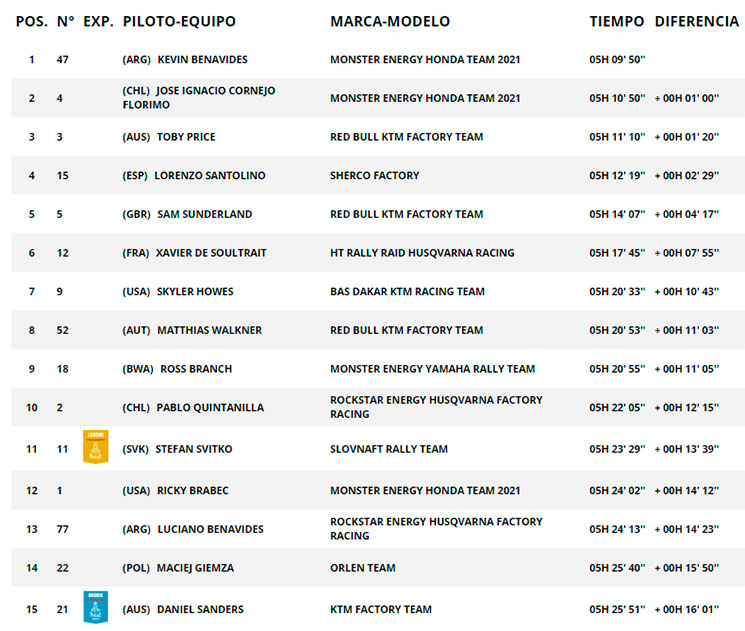Click the TIEMPO column header
This screenshot has height=631, width=745.
617,21
